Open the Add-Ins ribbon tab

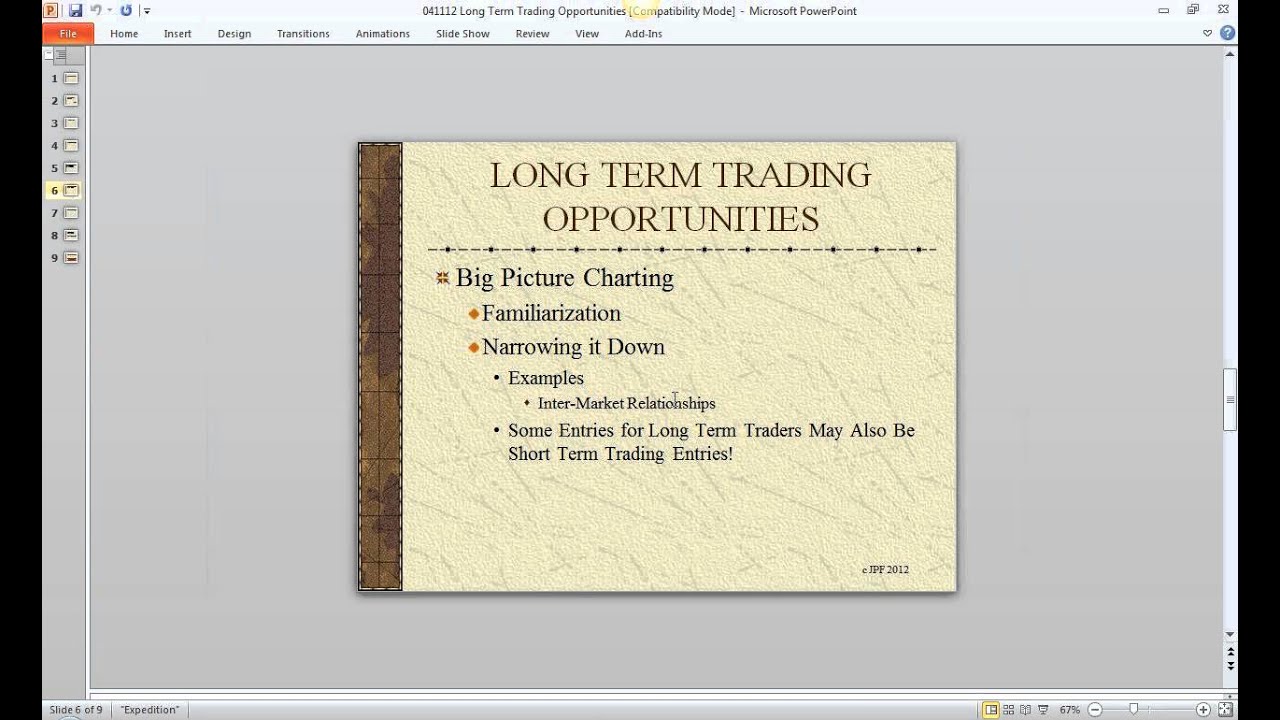(x=643, y=33)
